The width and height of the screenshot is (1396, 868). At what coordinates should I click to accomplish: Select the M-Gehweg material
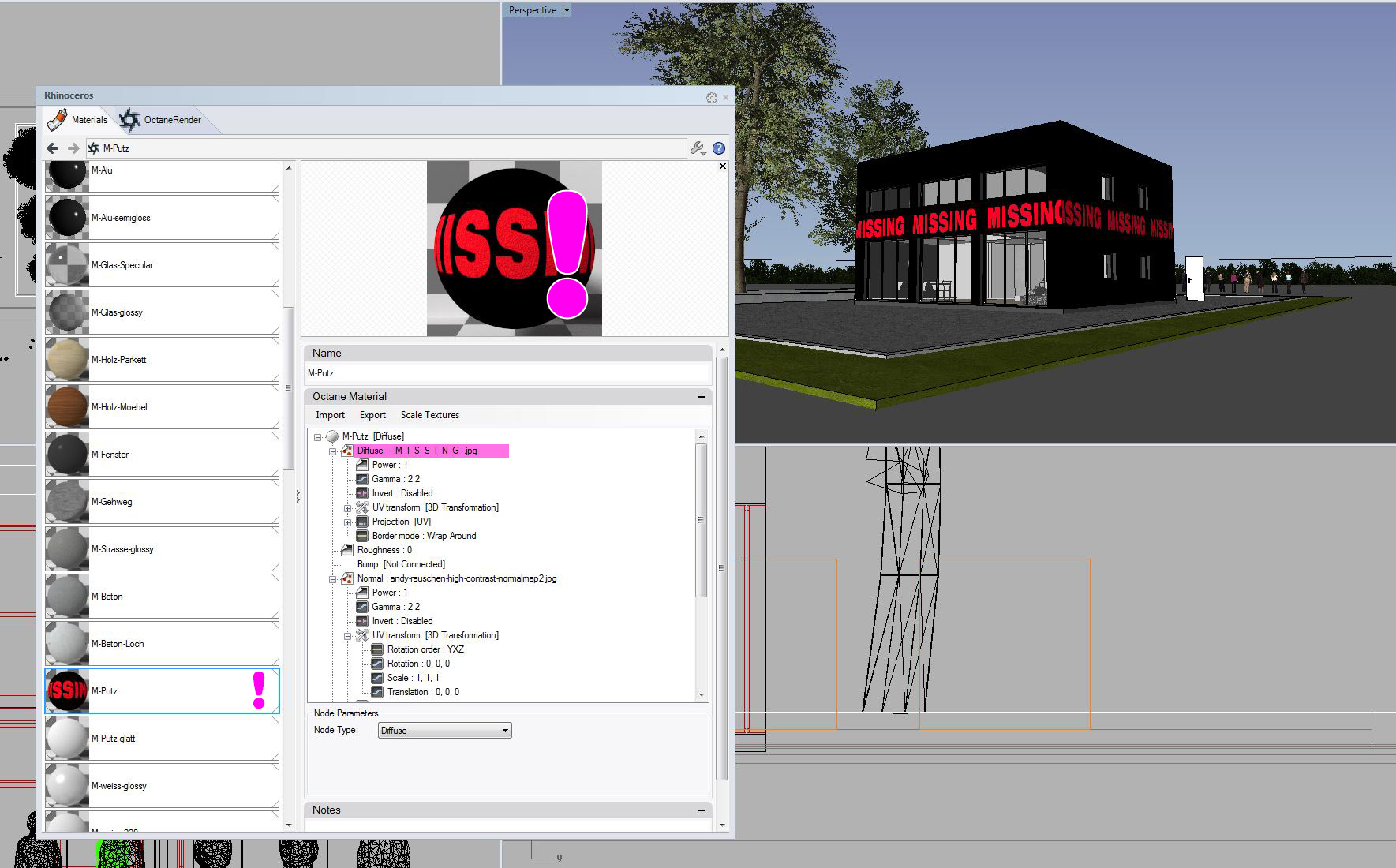(162, 502)
